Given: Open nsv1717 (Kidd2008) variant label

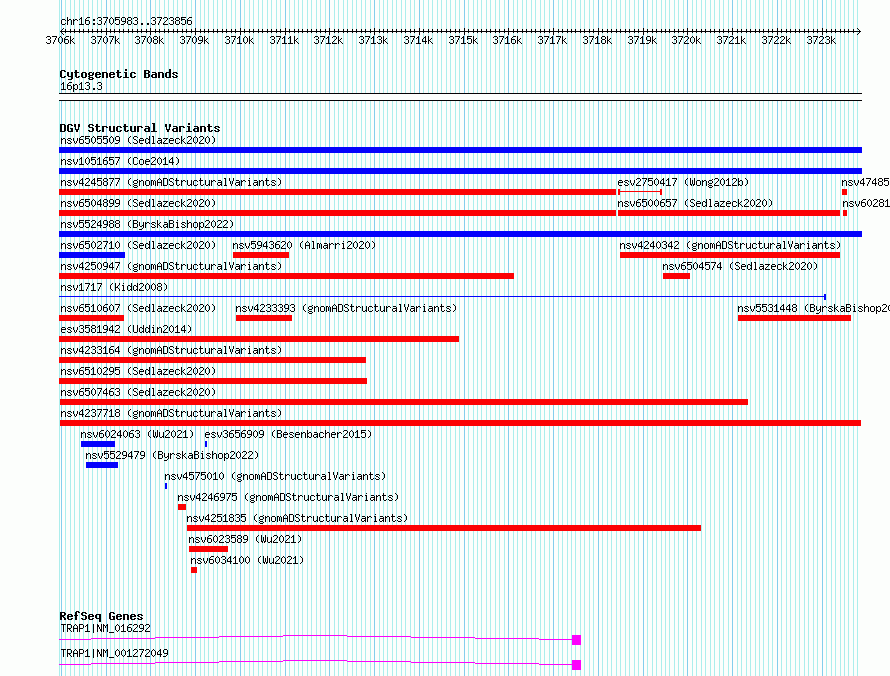Looking at the screenshot, I should pos(114,287).
